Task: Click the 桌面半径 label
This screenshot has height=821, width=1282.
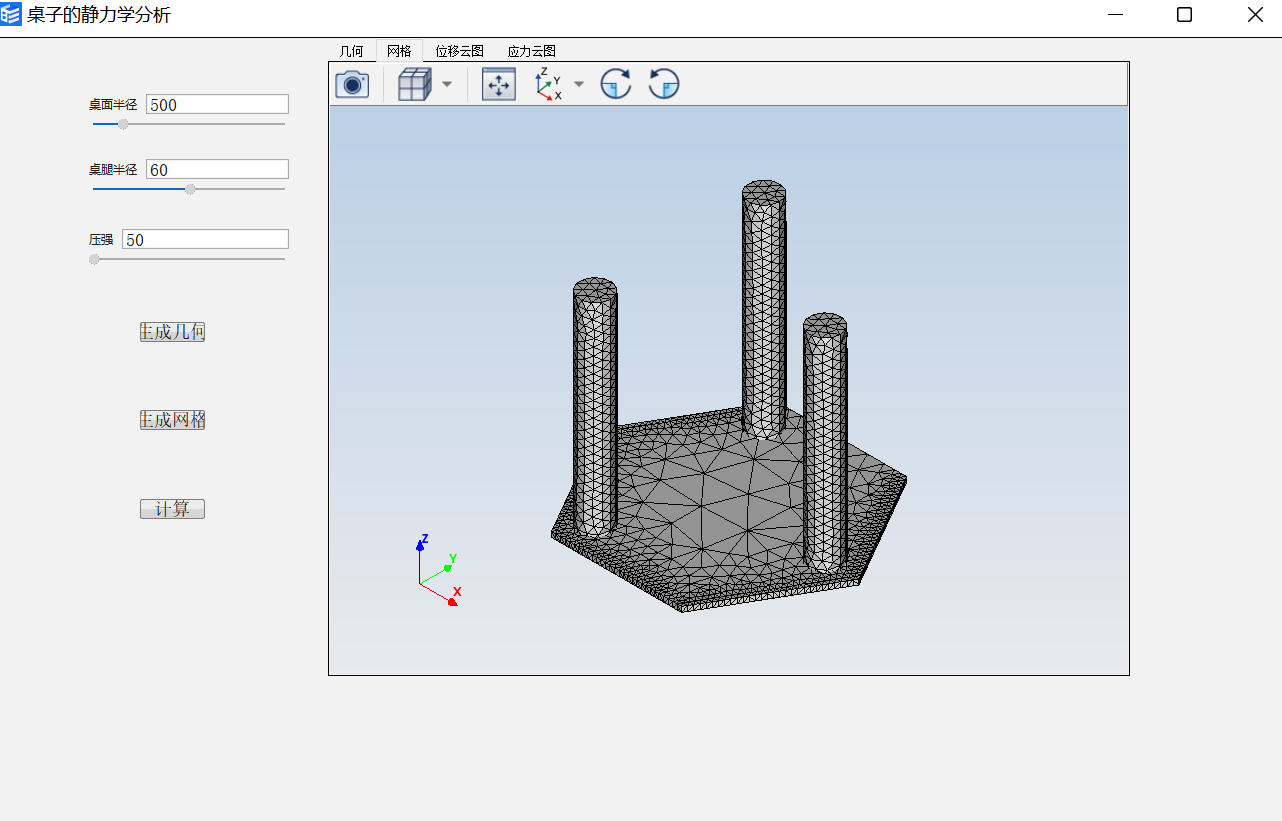Action: [113, 104]
